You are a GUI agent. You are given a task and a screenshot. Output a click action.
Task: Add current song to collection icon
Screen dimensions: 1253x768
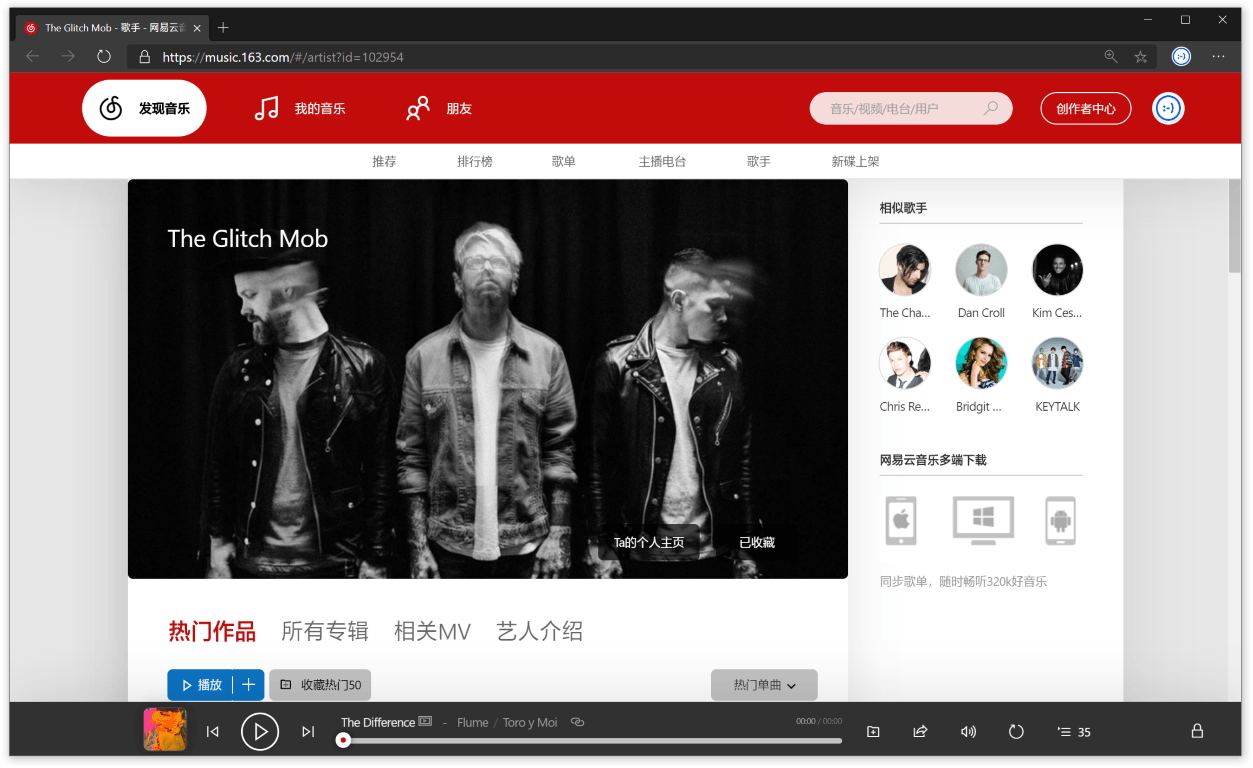(873, 732)
